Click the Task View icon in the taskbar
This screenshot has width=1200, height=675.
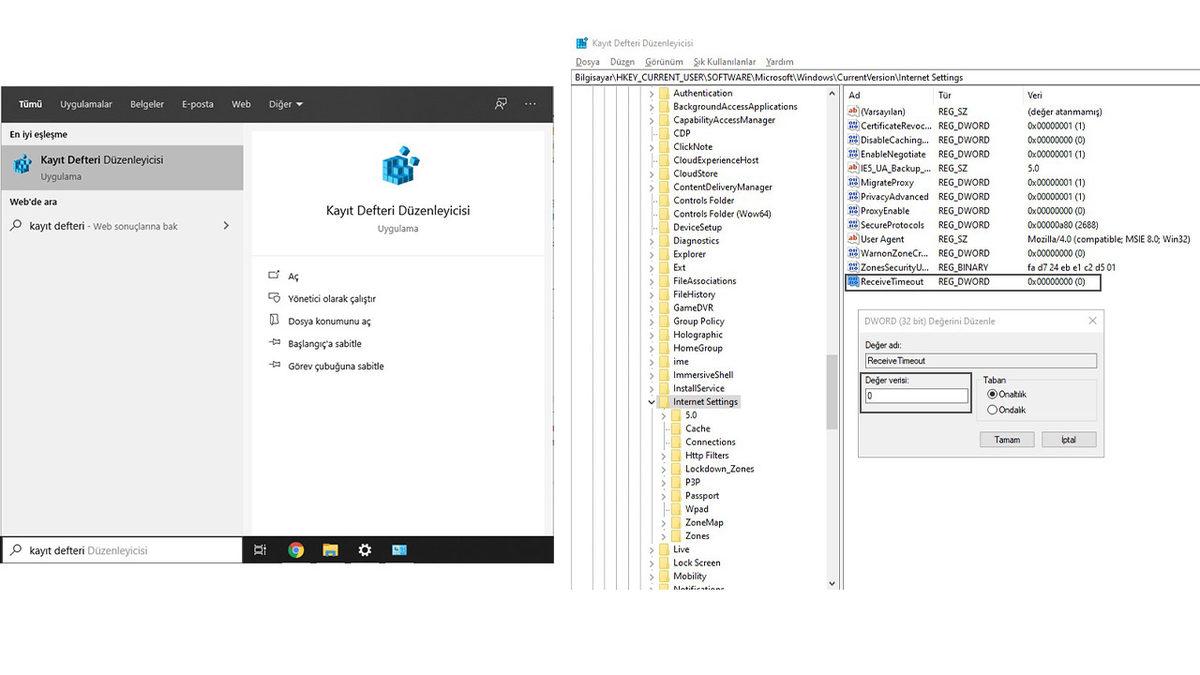click(x=260, y=550)
